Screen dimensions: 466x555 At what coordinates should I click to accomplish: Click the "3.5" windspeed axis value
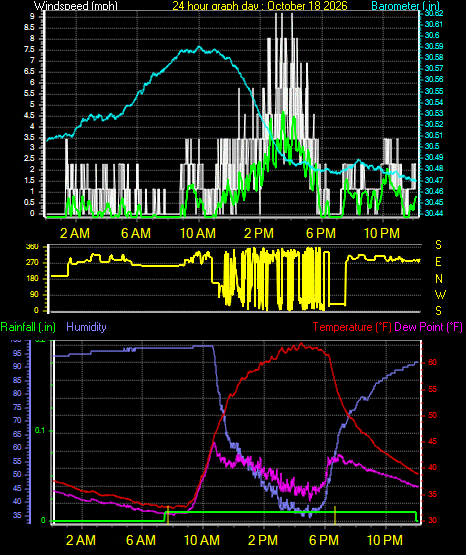[x=29, y=137]
